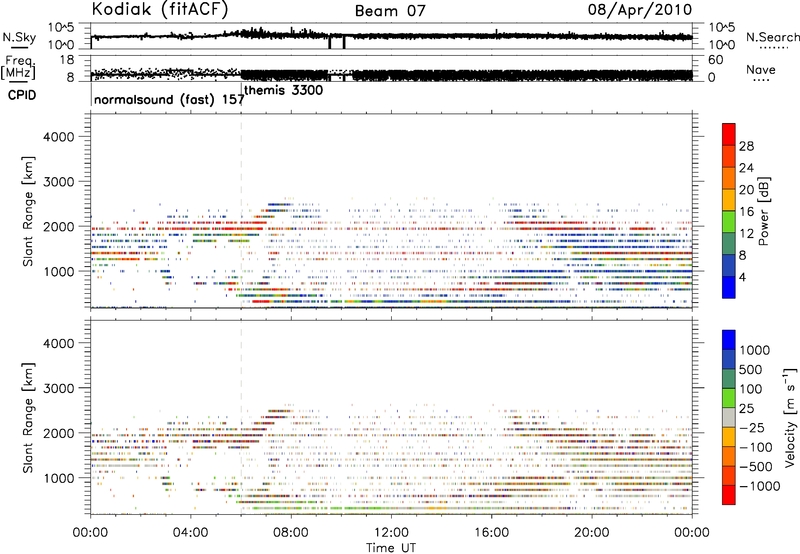Click the "10^5" label beside N.Search
This screenshot has width=800, height=554.
point(722,28)
